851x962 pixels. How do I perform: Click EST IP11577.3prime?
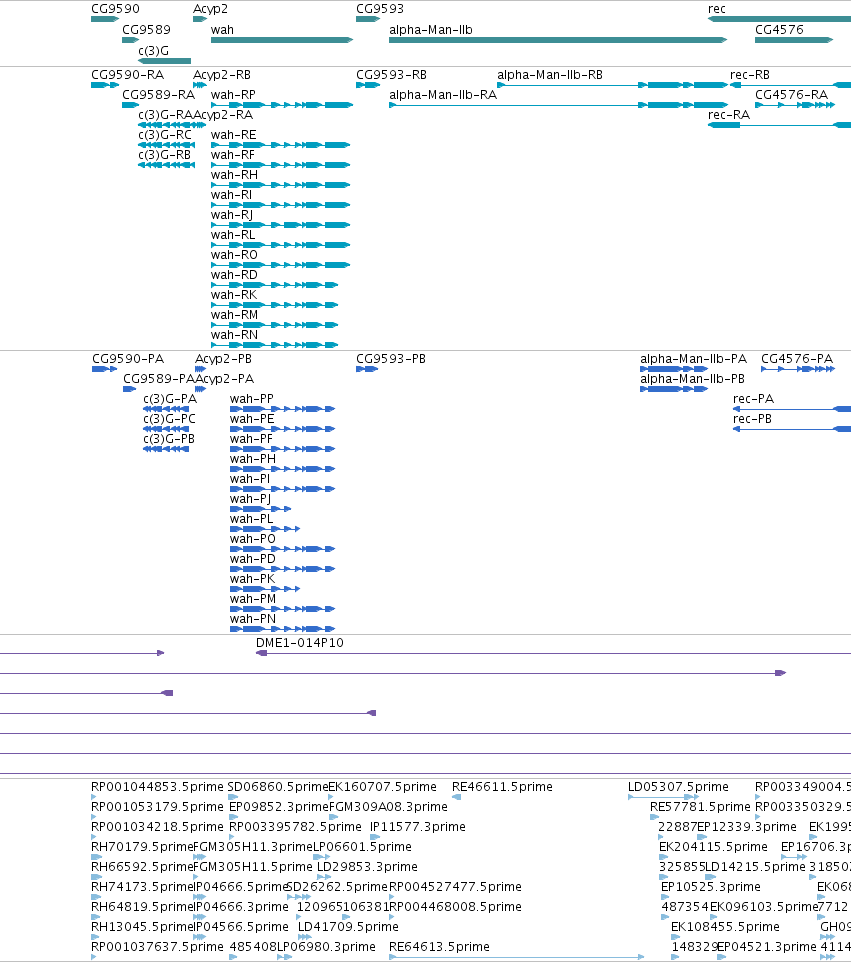[417, 826]
